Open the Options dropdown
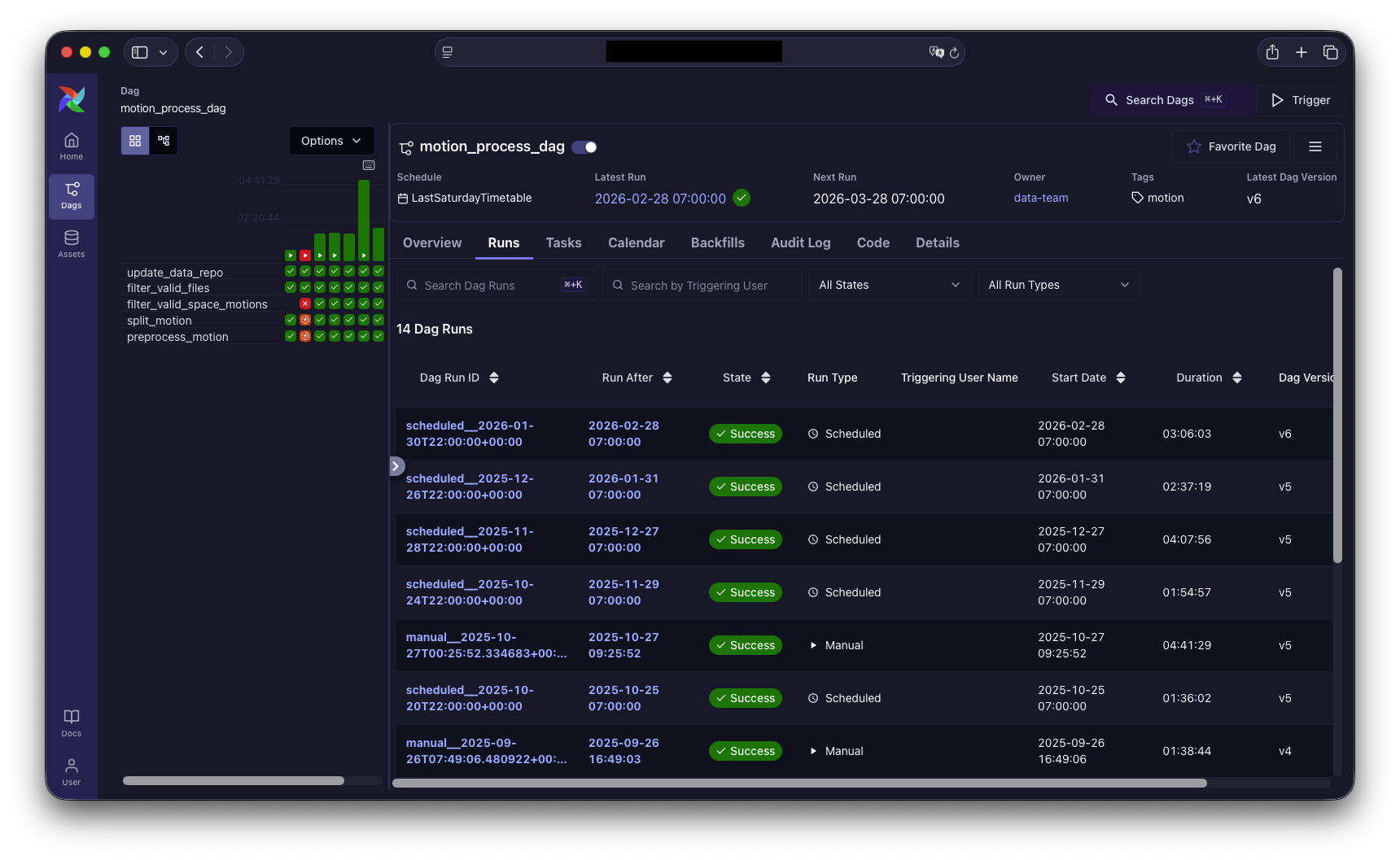 tap(331, 141)
